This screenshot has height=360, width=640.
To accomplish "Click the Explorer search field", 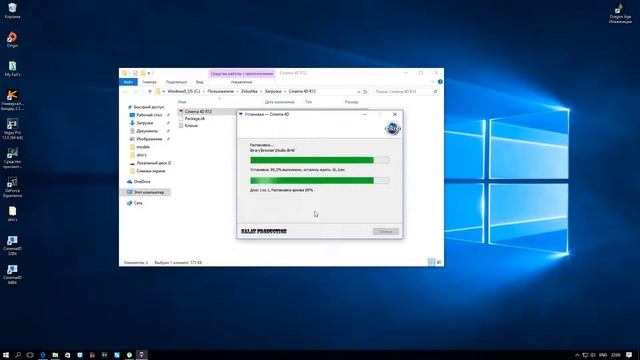I will [406, 92].
